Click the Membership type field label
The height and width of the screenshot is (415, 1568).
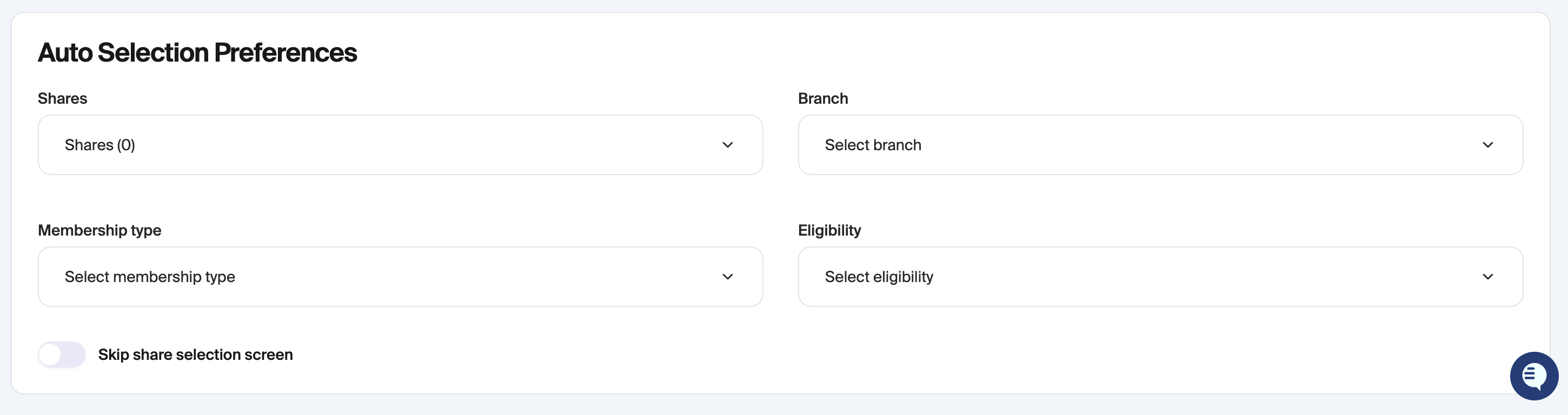pyautogui.click(x=99, y=231)
